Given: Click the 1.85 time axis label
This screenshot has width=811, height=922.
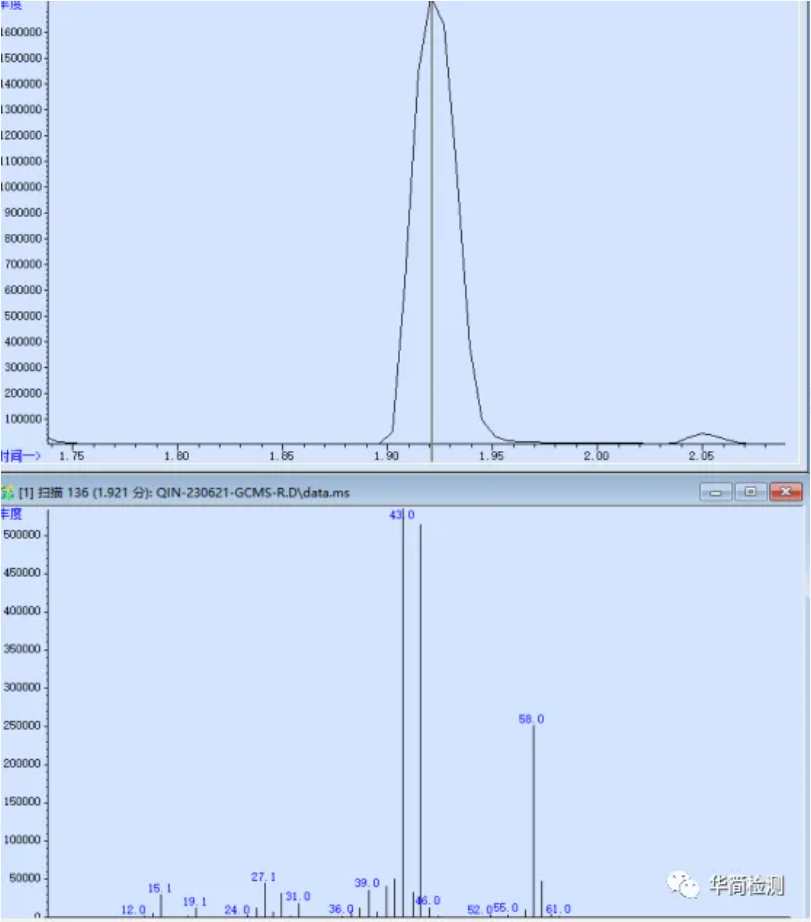Looking at the screenshot, I should click(x=281, y=456).
